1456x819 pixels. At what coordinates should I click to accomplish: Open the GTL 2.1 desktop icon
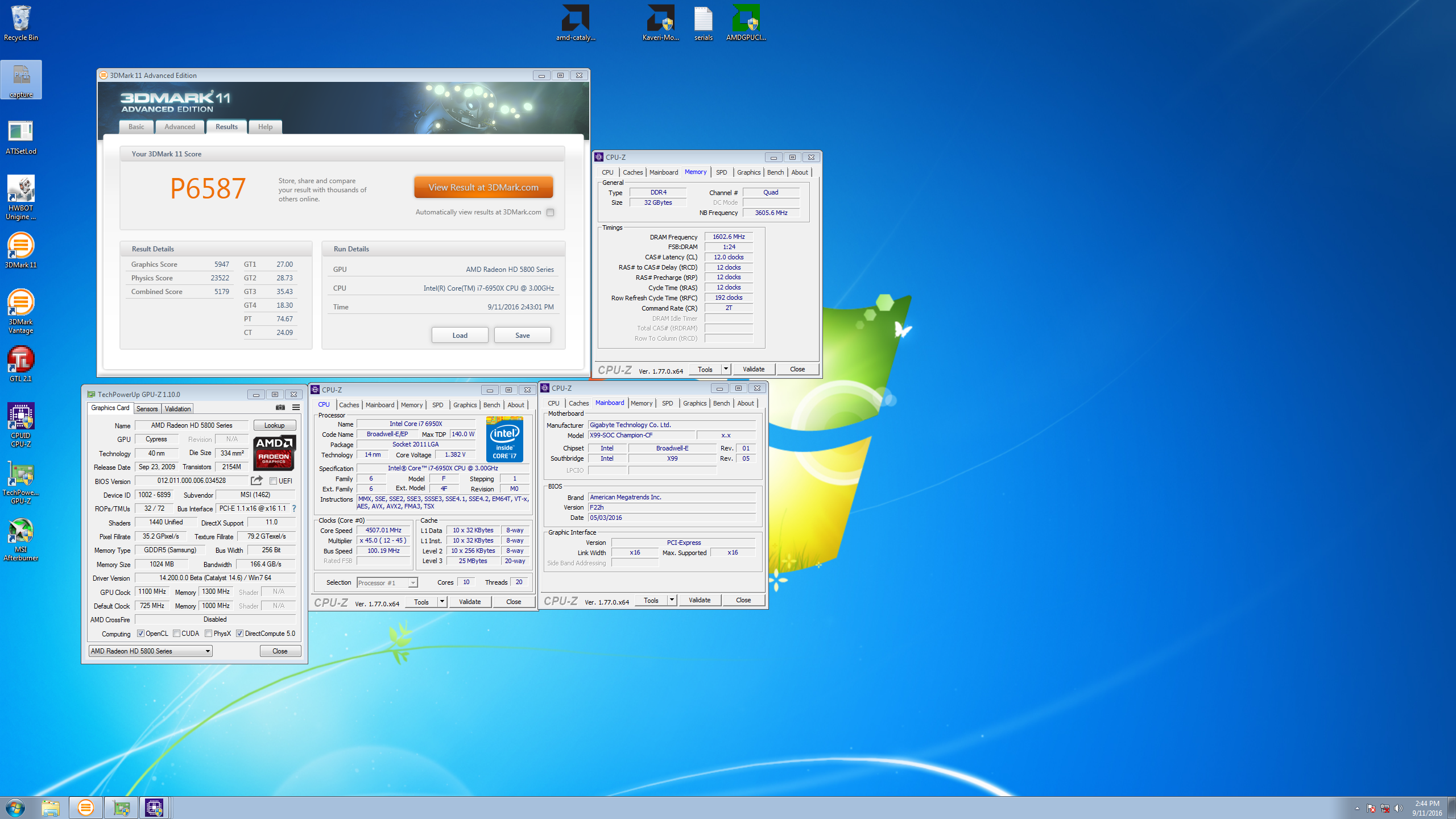coord(21,364)
